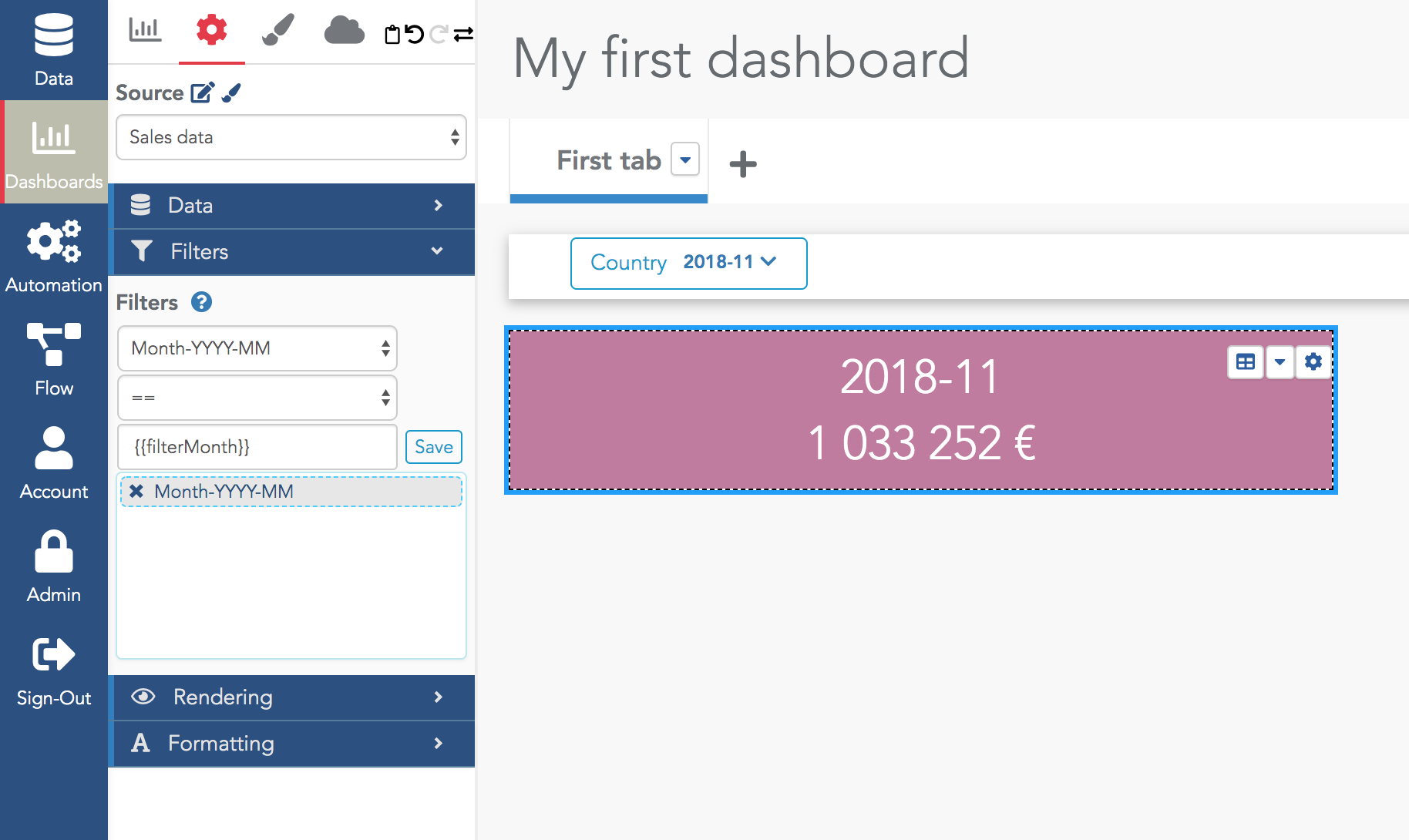Image resolution: width=1409 pixels, height=840 pixels.
Task: Open the Month-YYYY-MM field dropdown
Action: tap(257, 348)
